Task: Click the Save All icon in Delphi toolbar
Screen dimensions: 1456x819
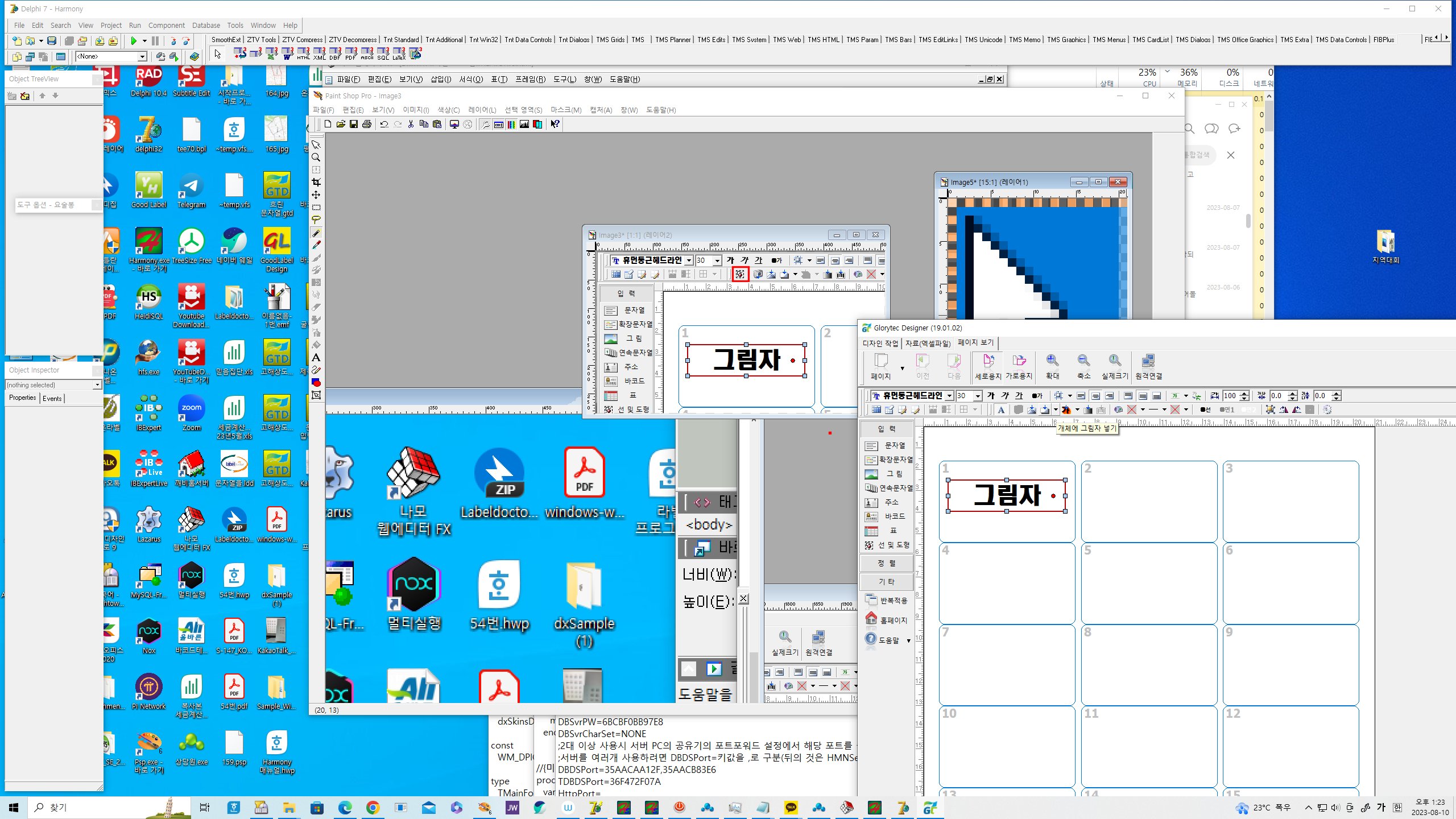Action: pos(69,41)
